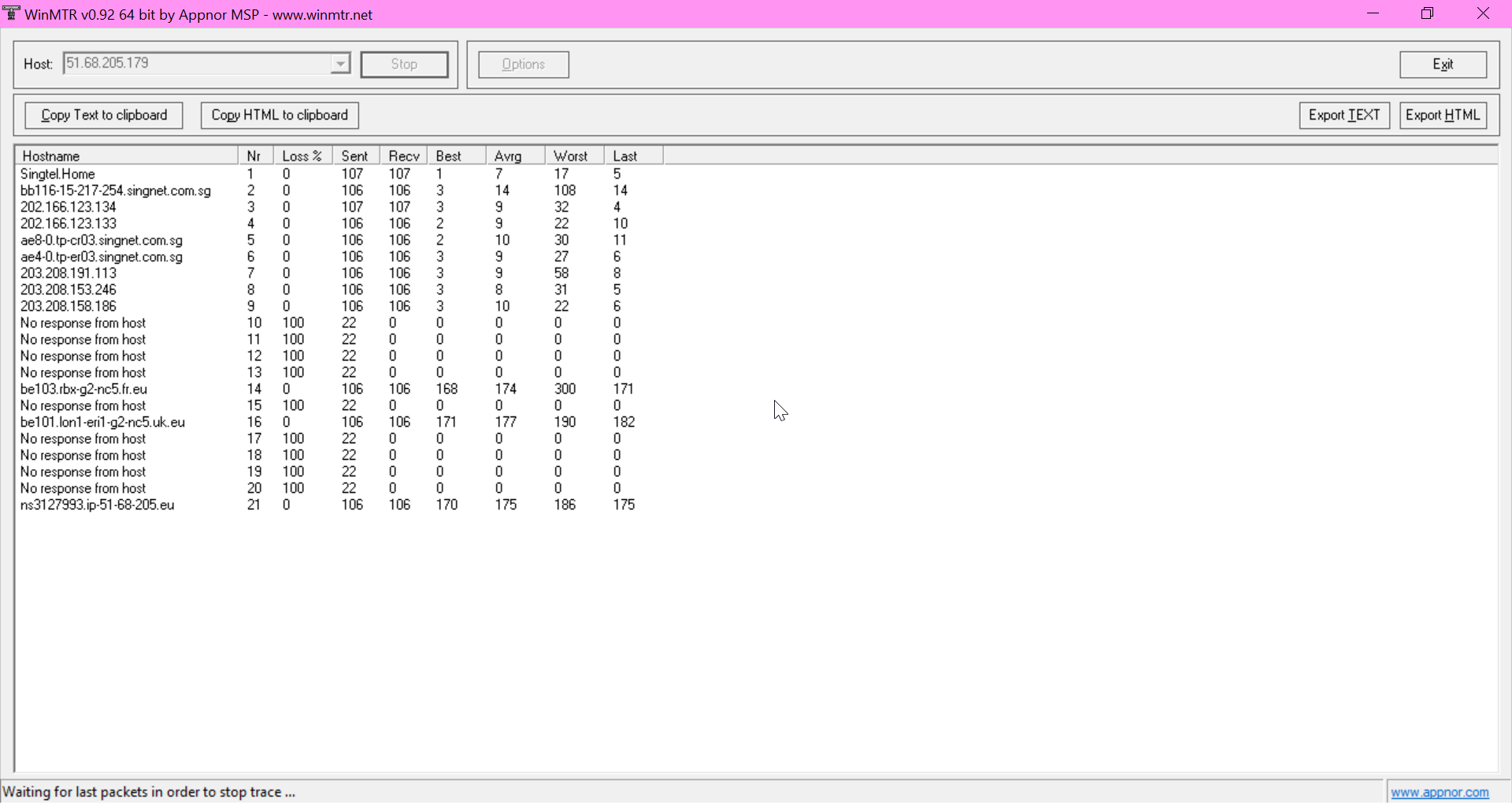Click the Host address input field
1512x803 pixels.
point(197,64)
